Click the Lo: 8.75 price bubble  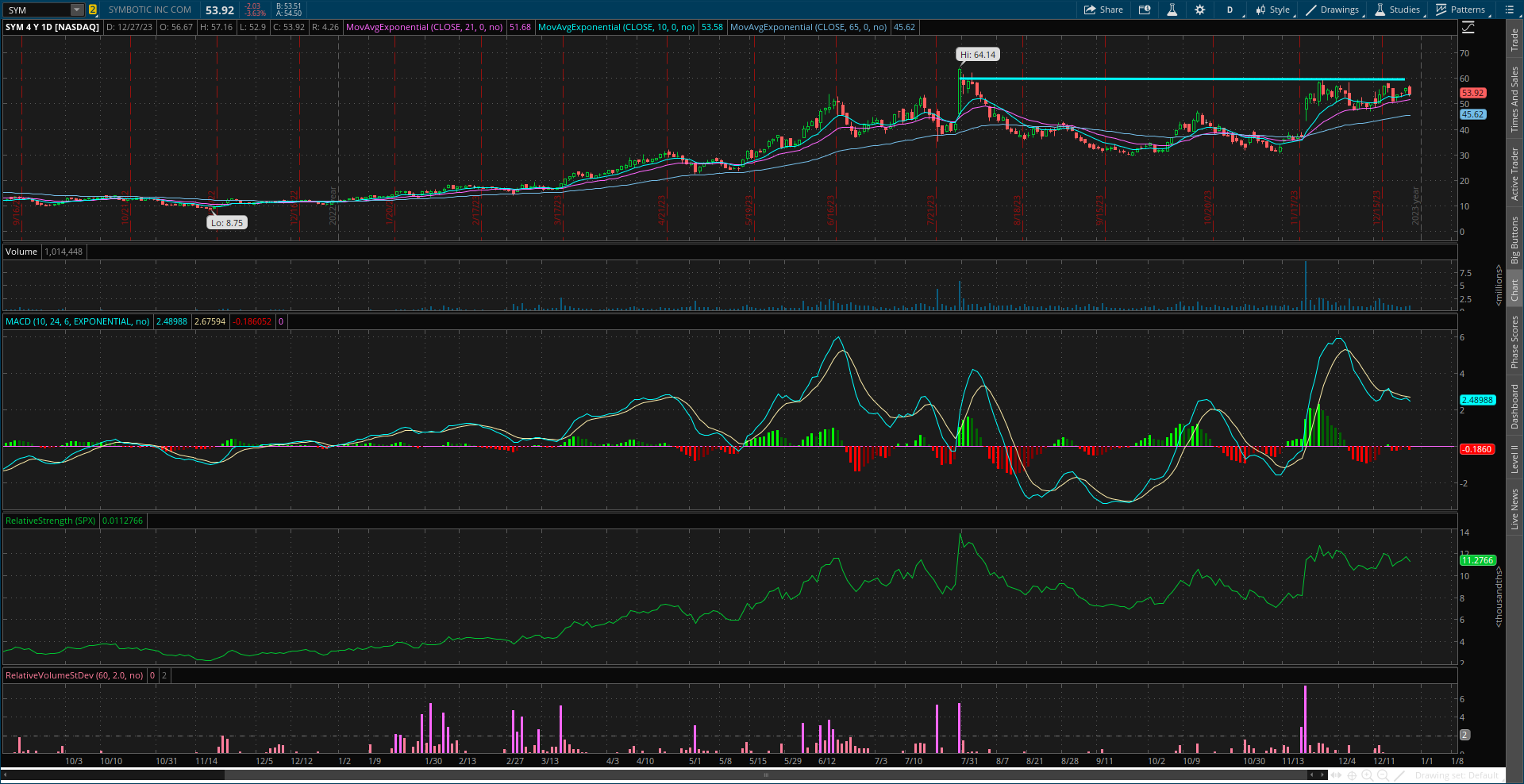(227, 223)
